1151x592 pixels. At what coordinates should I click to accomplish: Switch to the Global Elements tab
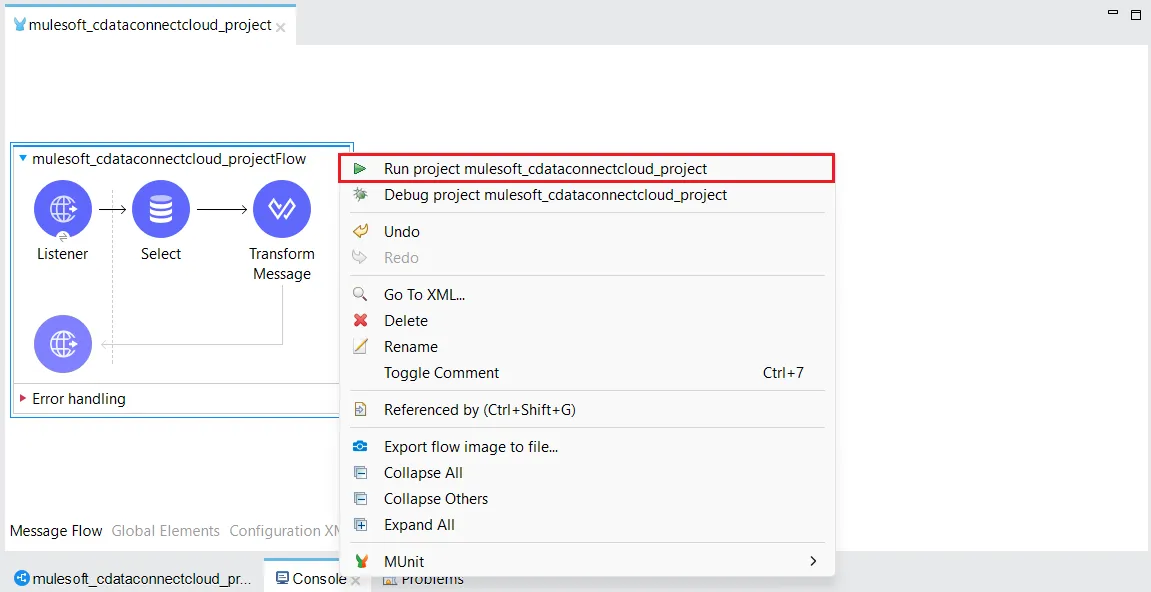click(165, 531)
